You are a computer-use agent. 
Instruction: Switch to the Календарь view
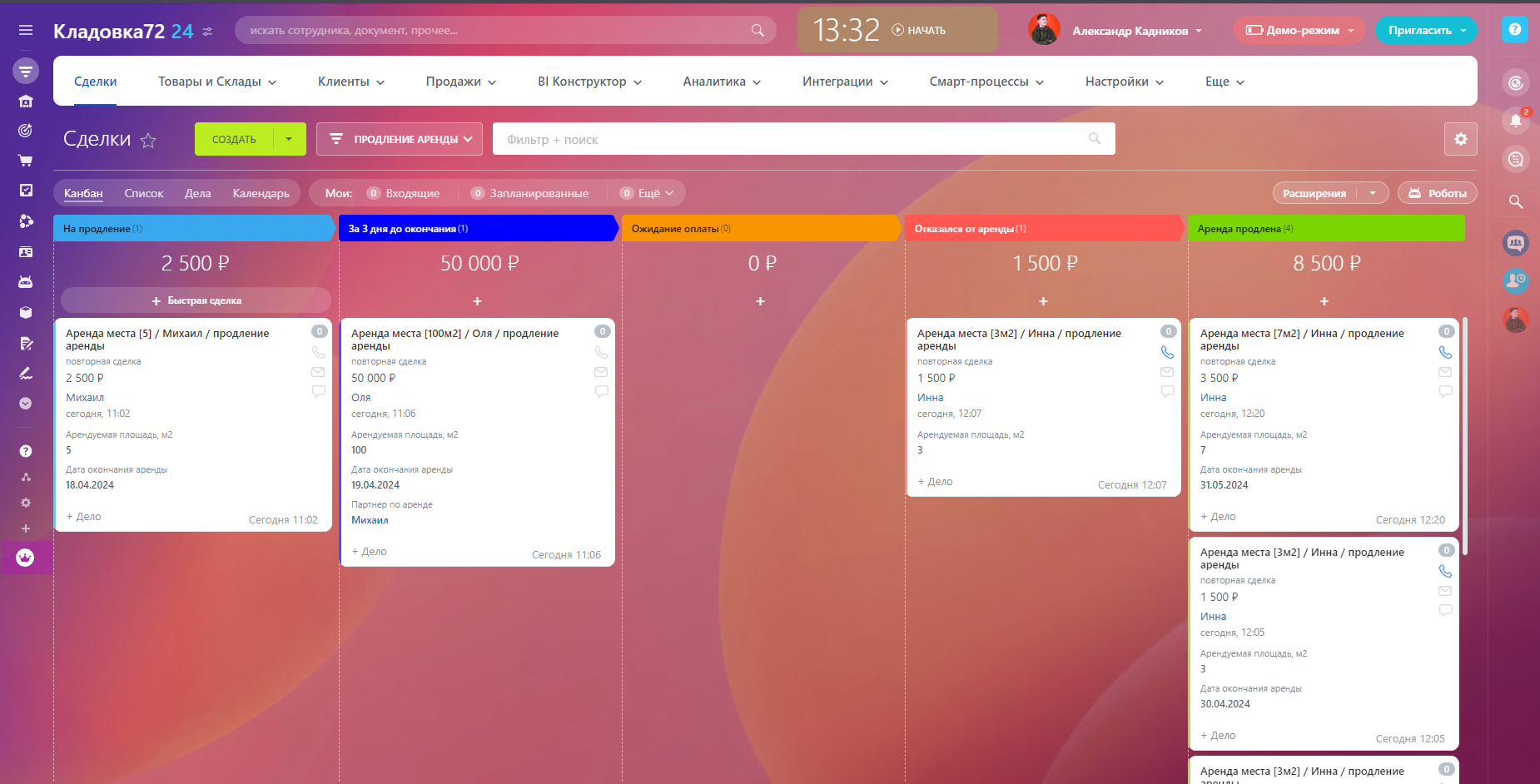(261, 193)
